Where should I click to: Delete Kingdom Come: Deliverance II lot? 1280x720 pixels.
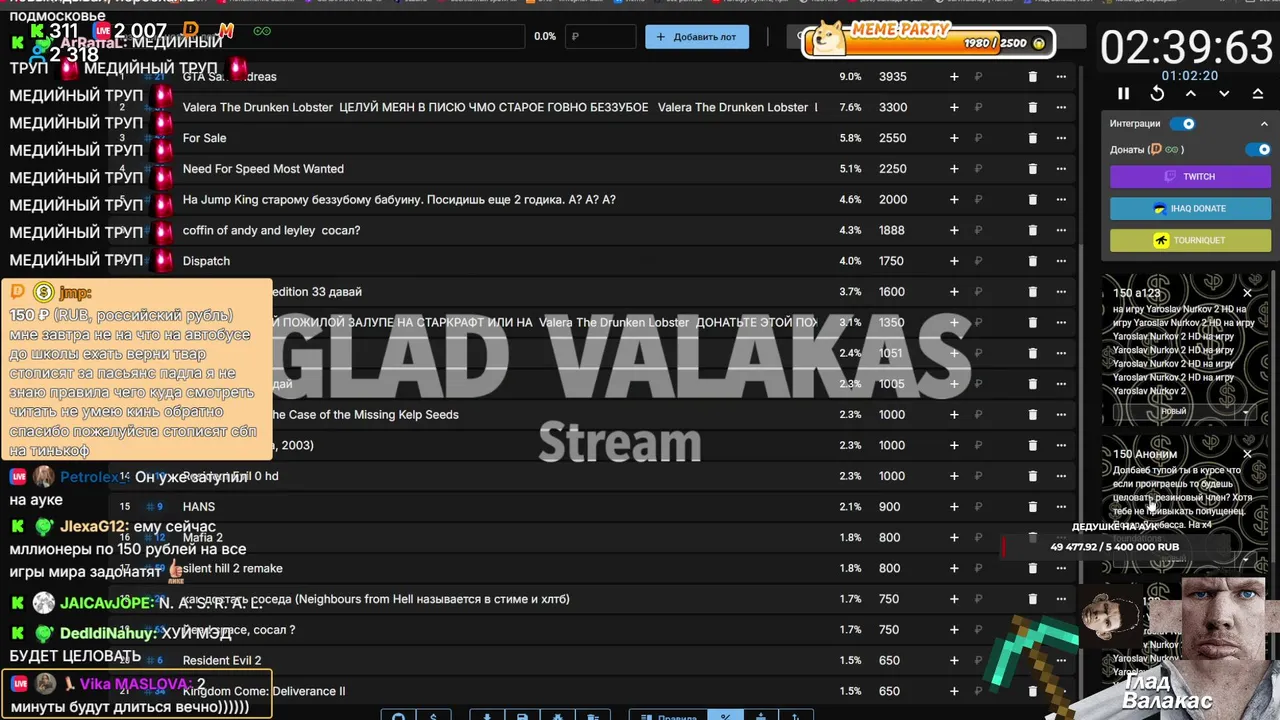1033,691
